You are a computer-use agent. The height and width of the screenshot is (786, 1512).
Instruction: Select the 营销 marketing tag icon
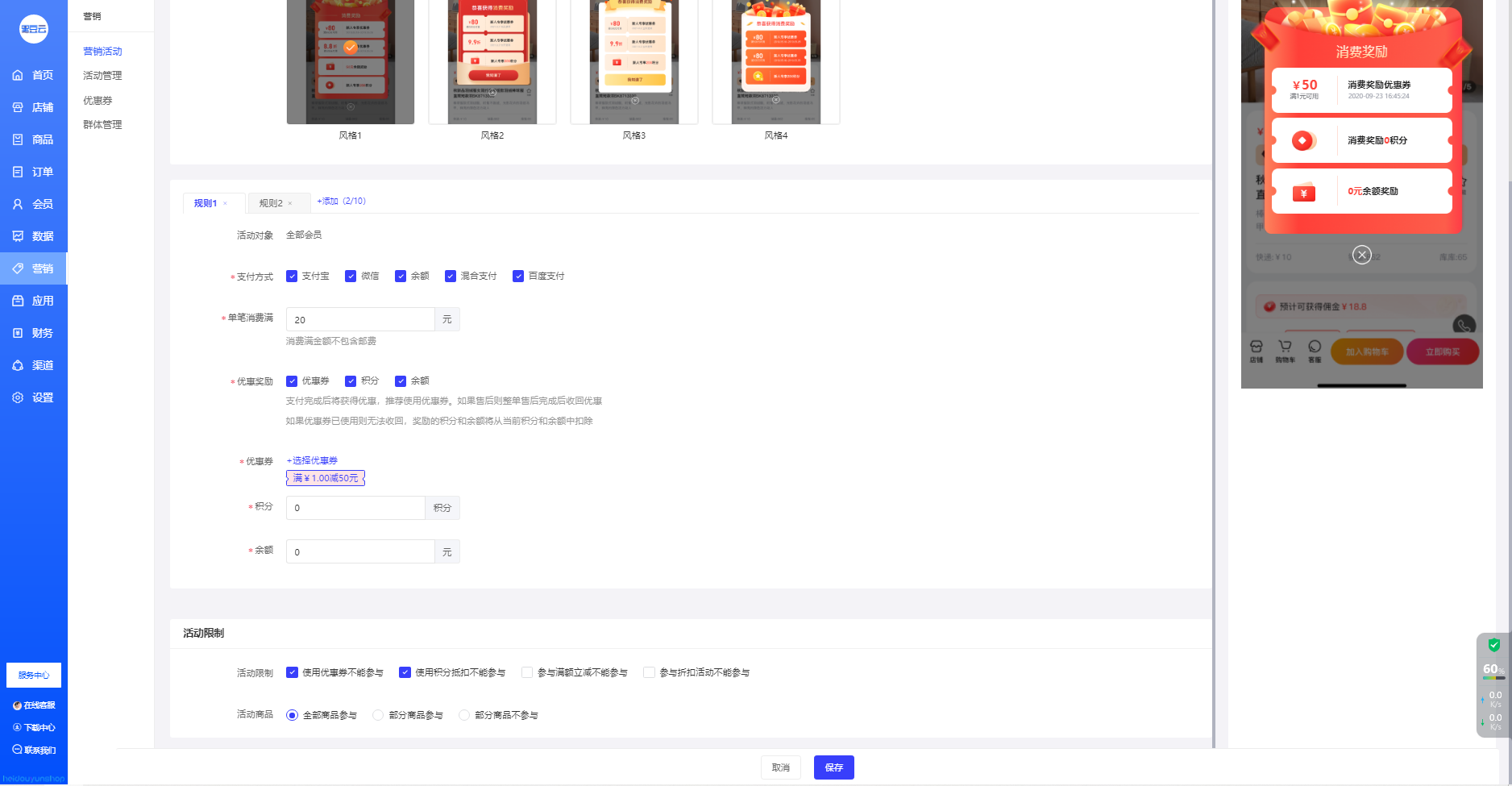18,268
